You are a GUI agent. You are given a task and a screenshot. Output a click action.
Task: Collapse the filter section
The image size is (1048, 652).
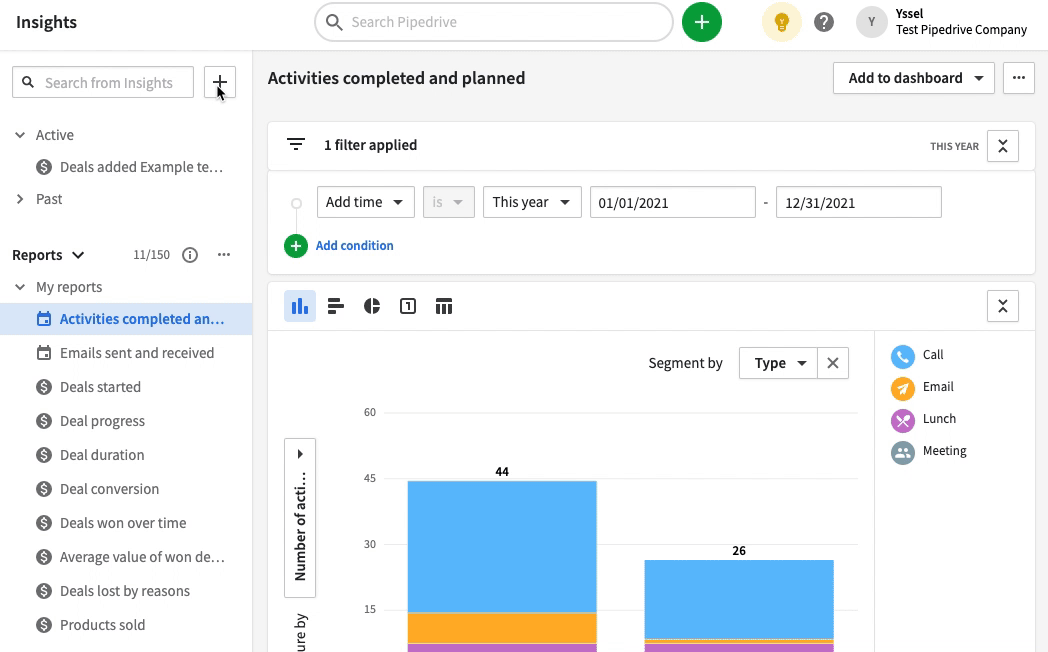pyautogui.click(x=1003, y=146)
